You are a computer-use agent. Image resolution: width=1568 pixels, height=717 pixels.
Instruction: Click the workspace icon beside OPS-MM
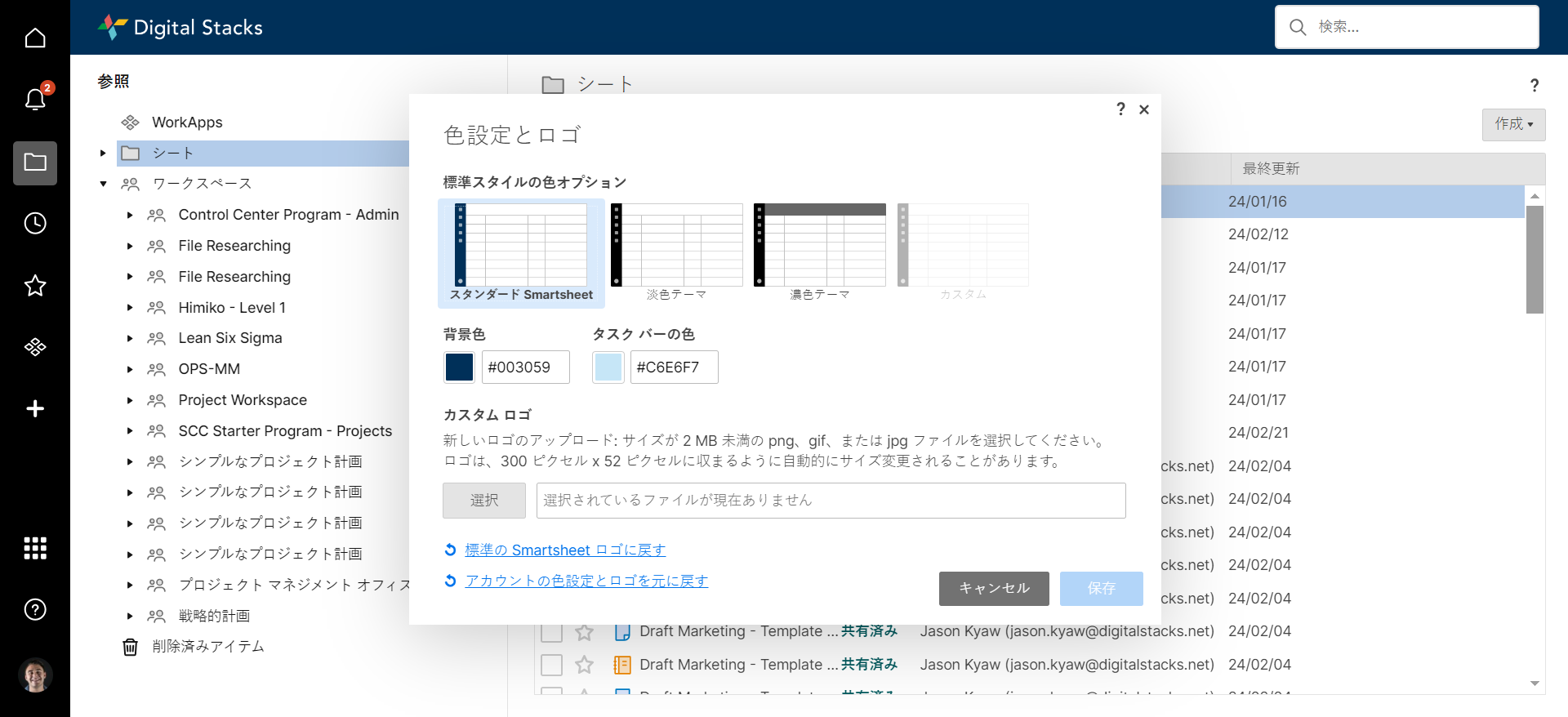tap(156, 369)
